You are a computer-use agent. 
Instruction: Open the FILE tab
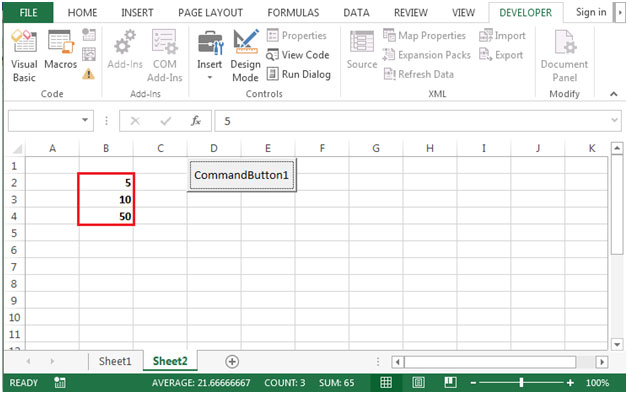[x=28, y=12]
